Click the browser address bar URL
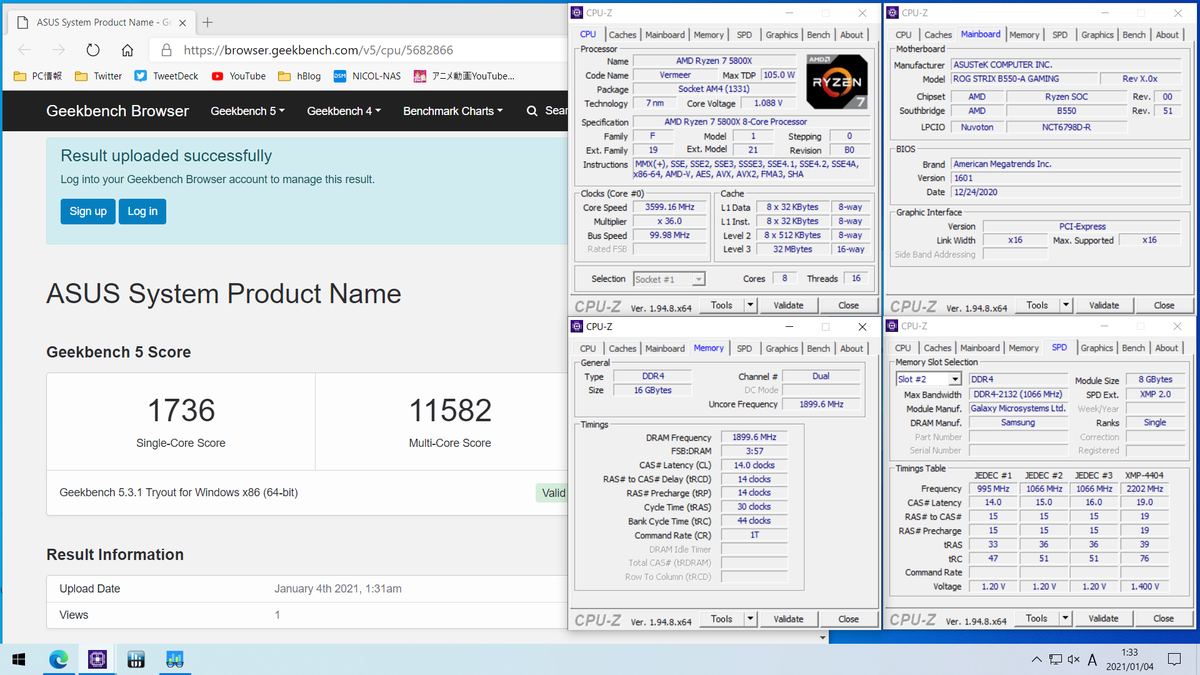The width and height of the screenshot is (1200, 675). [x=318, y=49]
